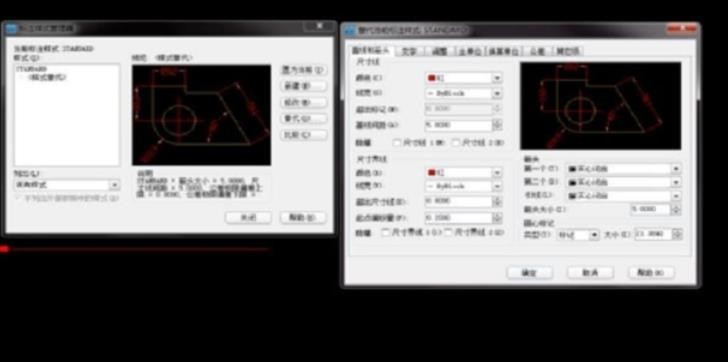
Task: Toggle hide 尺寸线 1 checkbox
Action: click(397, 142)
